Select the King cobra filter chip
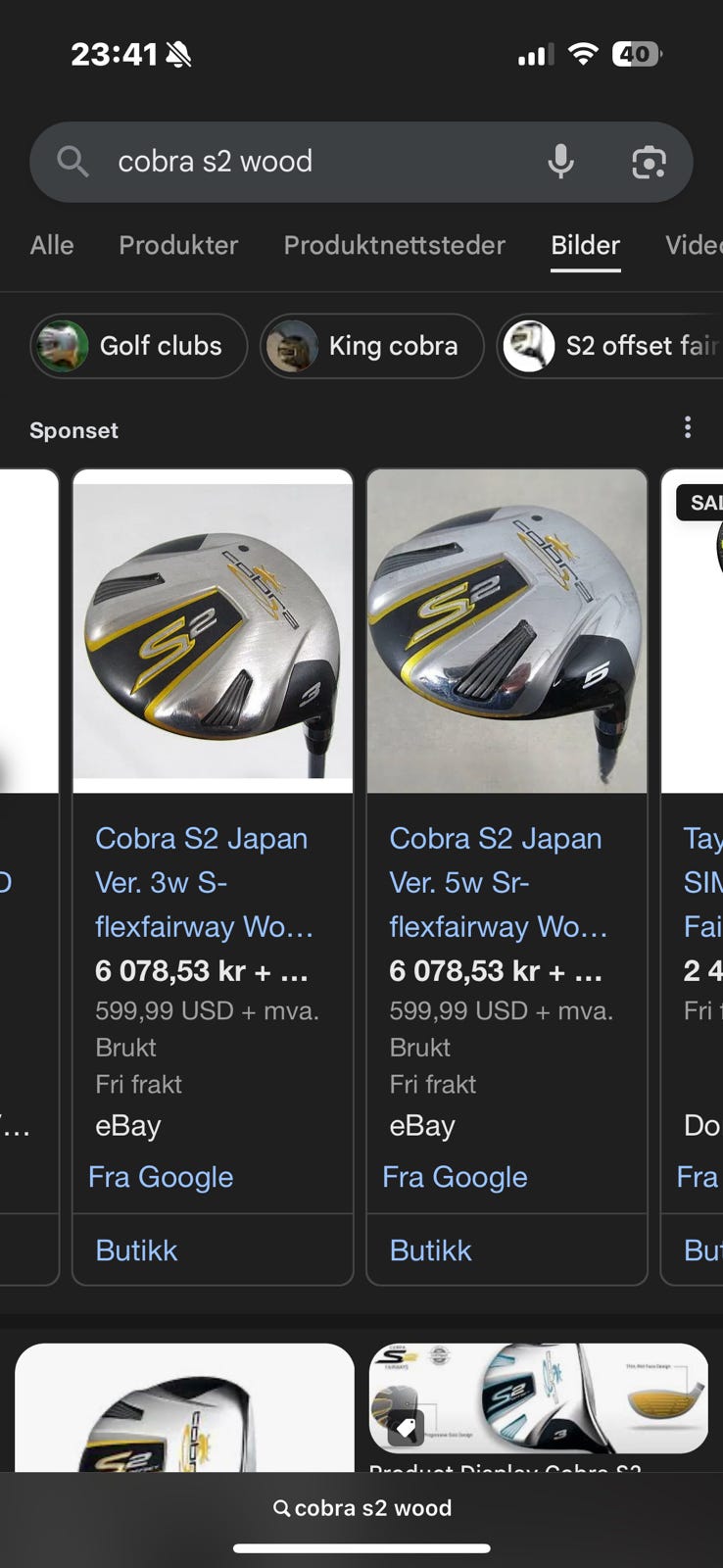 [372, 346]
